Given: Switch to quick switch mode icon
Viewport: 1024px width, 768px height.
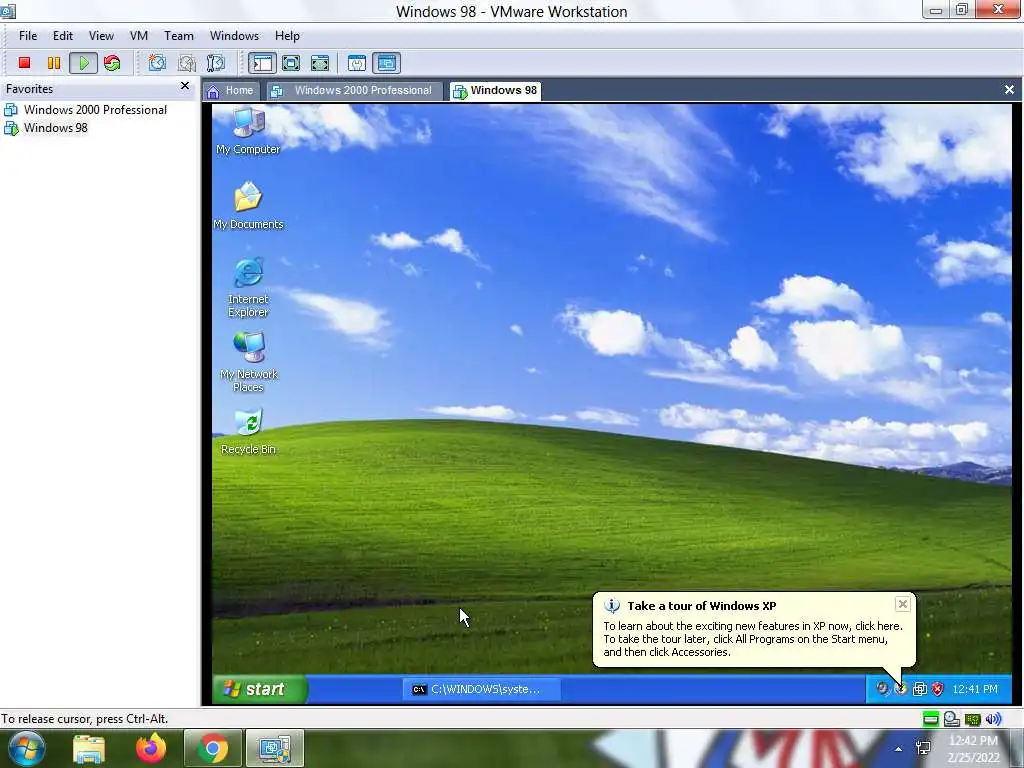Looking at the screenshot, I should (x=320, y=63).
